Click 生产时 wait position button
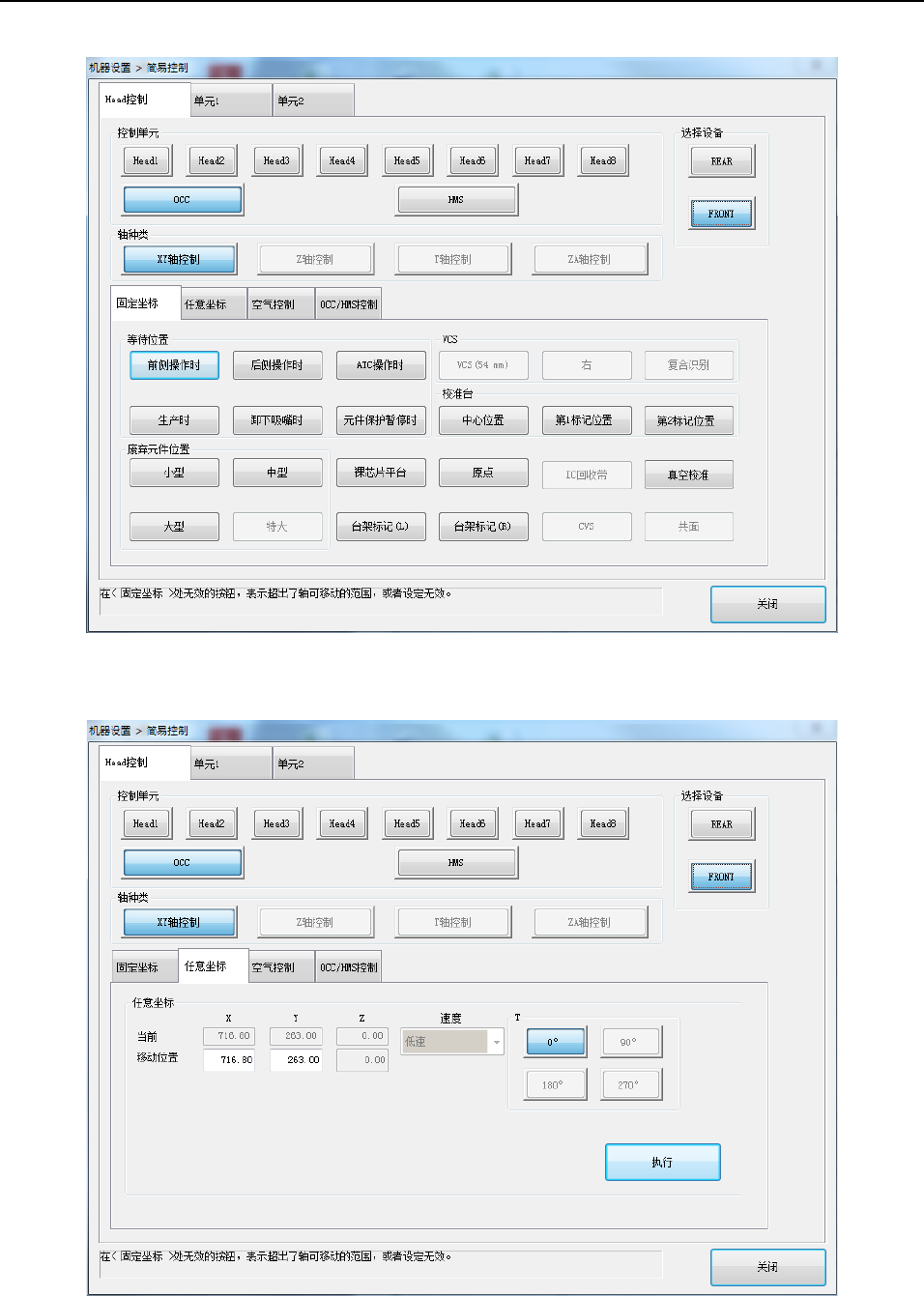The height and width of the screenshot is (1296, 924). 174,420
